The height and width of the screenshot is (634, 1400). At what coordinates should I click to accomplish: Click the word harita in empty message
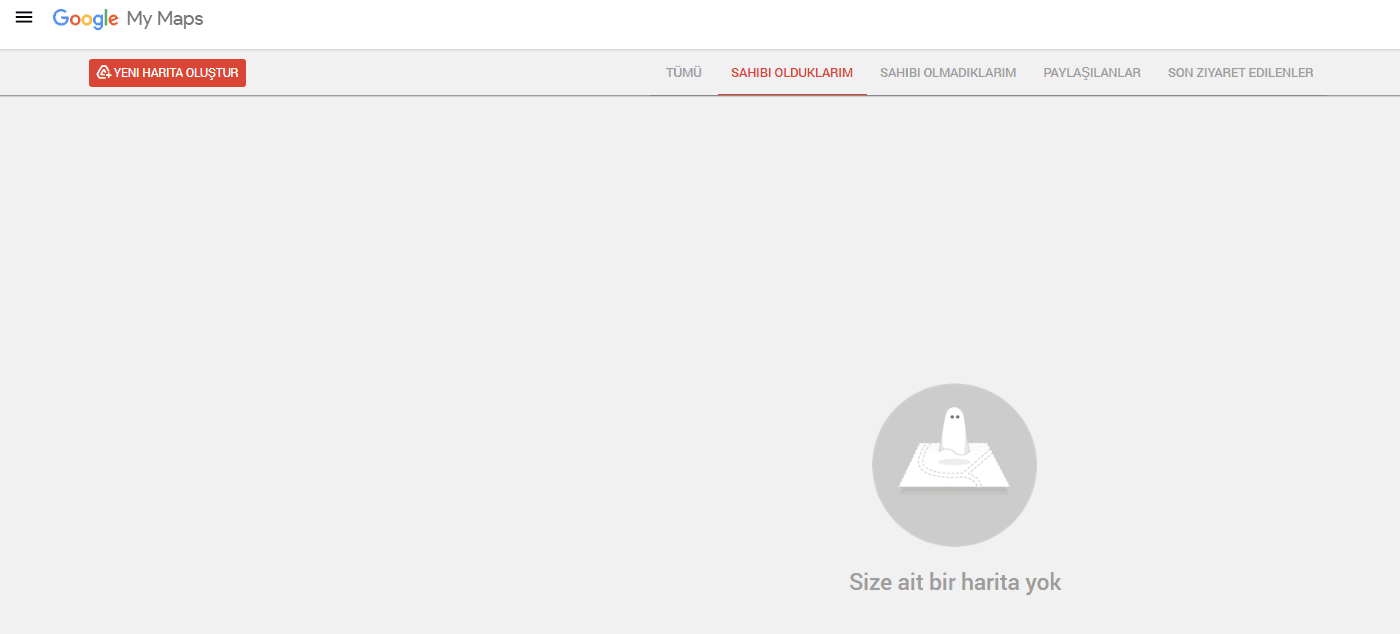[991, 582]
